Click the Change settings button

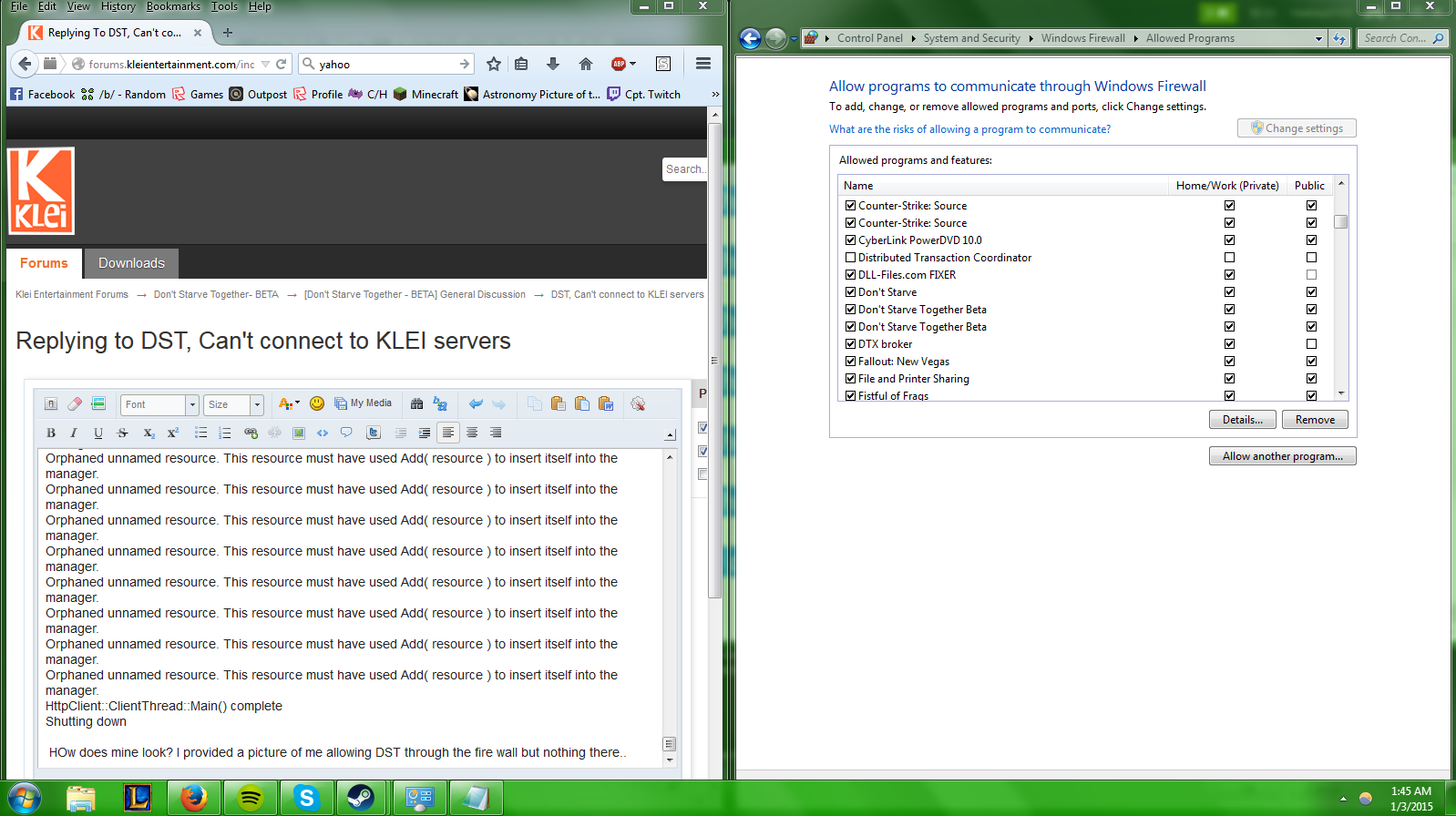tap(1297, 128)
